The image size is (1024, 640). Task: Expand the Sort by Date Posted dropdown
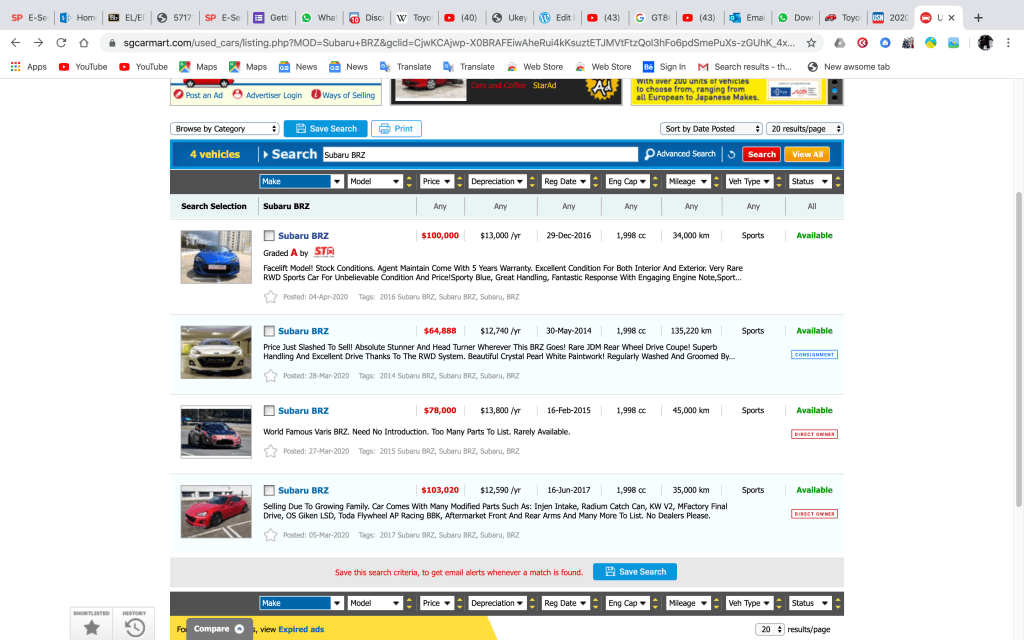pyautogui.click(x=711, y=129)
